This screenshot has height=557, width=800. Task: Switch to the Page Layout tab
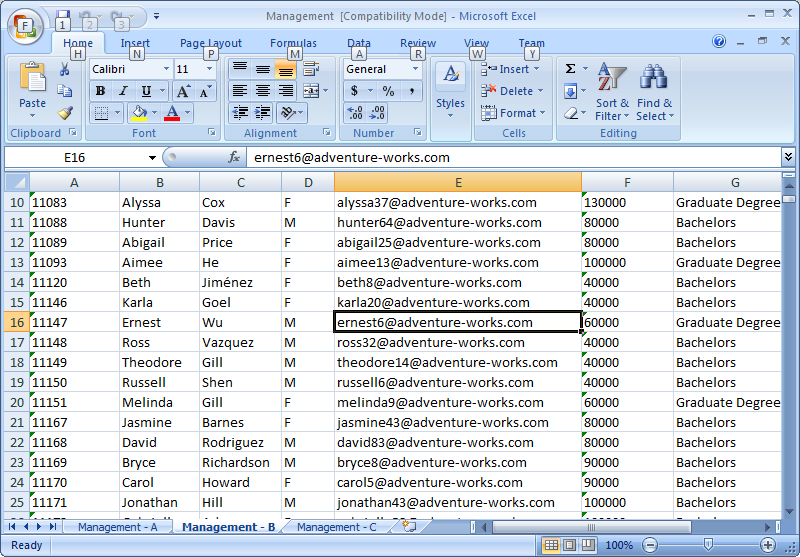click(211, 43)
